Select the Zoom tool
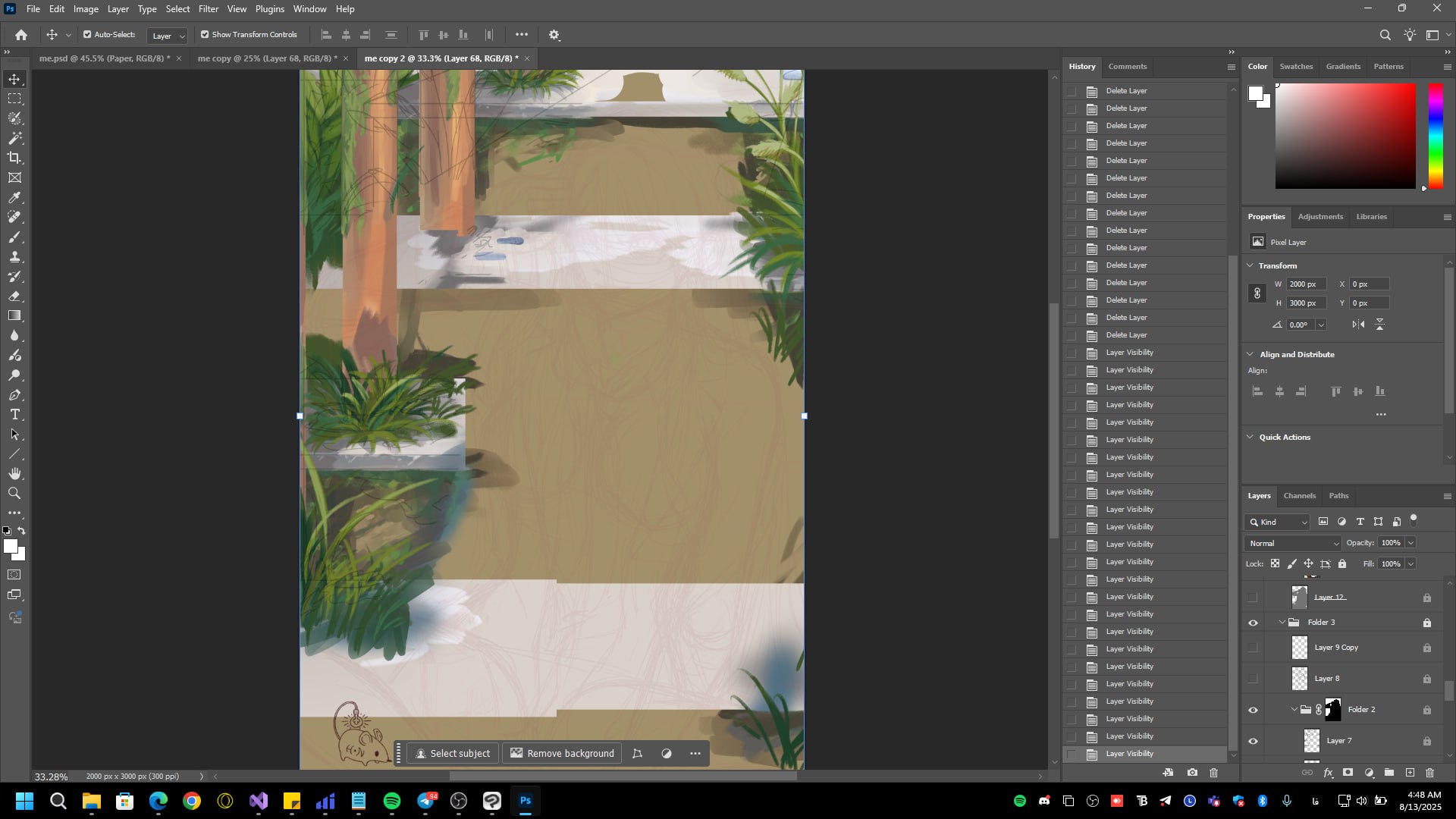Screen dimensions: 1456x819 click(x=14, y=494)
